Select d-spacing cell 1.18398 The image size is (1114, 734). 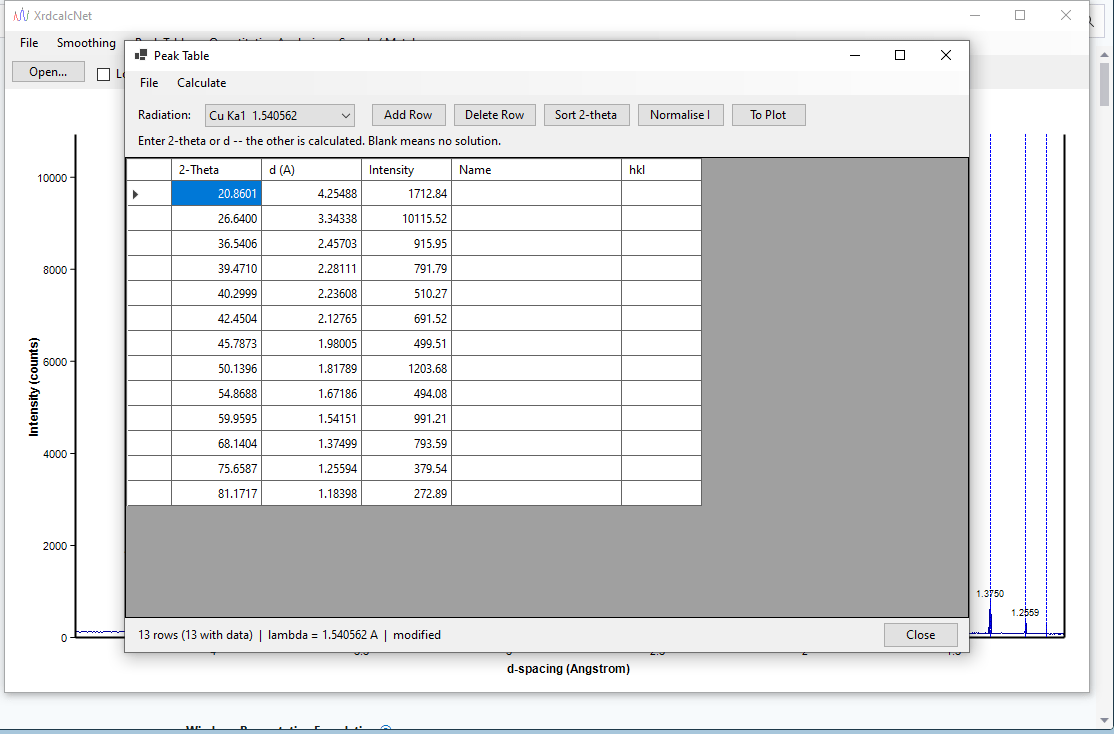[x=311, y=493]
